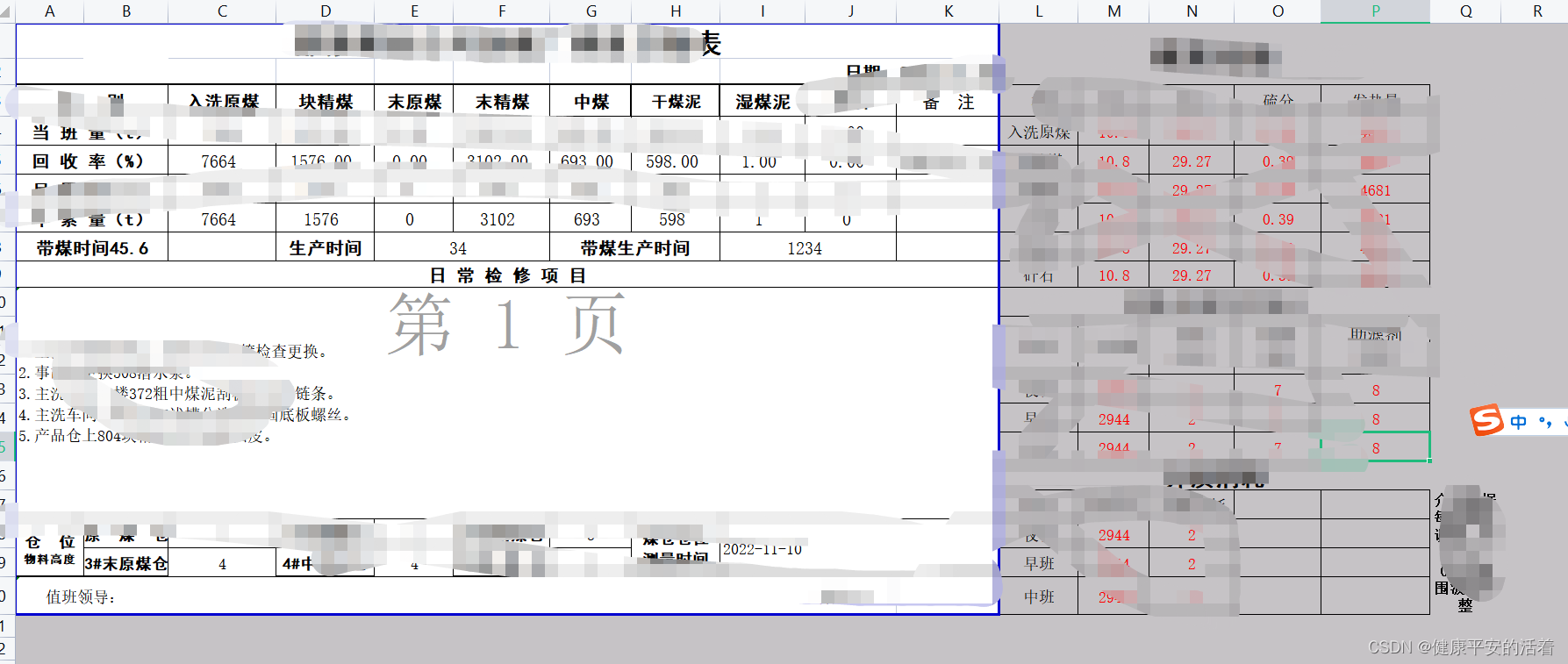Viewport: 1568px width, 664px height.
Task: Select column D header
Action: click(326, 11)
